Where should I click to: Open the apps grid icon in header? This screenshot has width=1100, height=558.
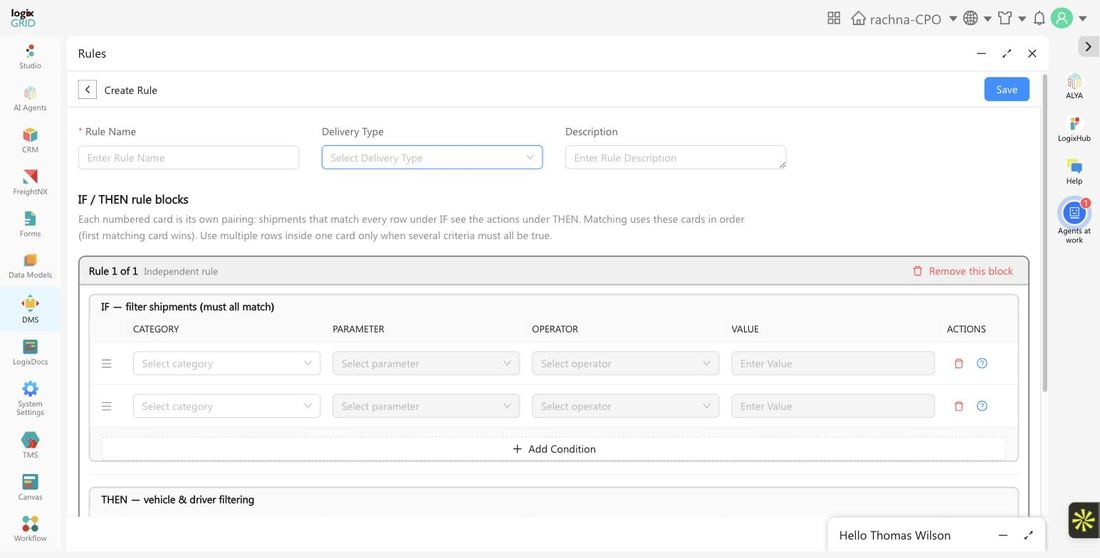tap(833, 18)
